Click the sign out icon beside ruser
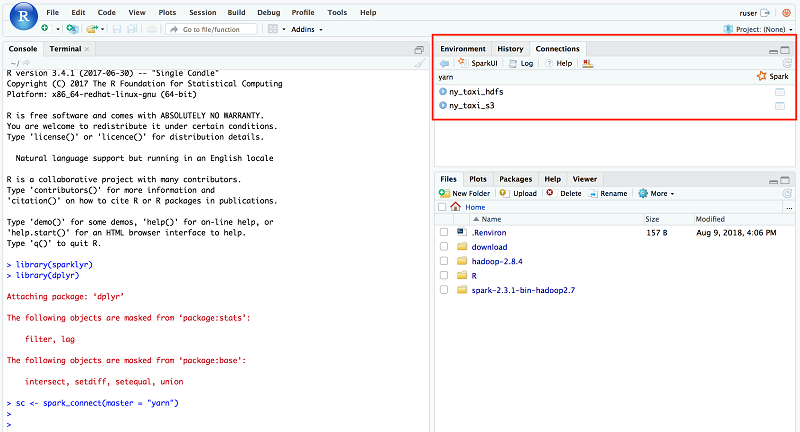The height and width of the screenshot is (432, 800). (x=765, y=13)
